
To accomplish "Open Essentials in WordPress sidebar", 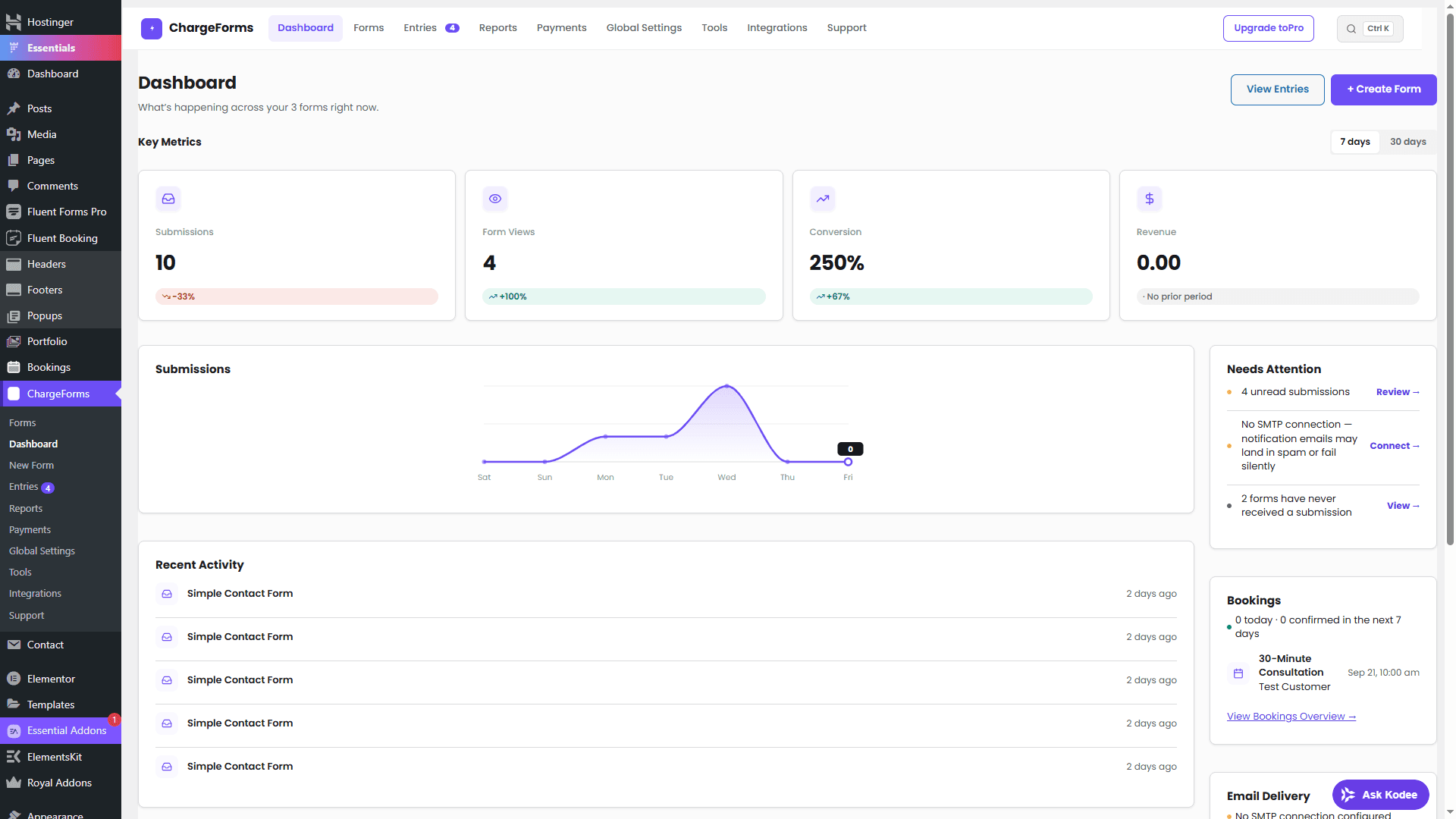I will pos(61,48).
